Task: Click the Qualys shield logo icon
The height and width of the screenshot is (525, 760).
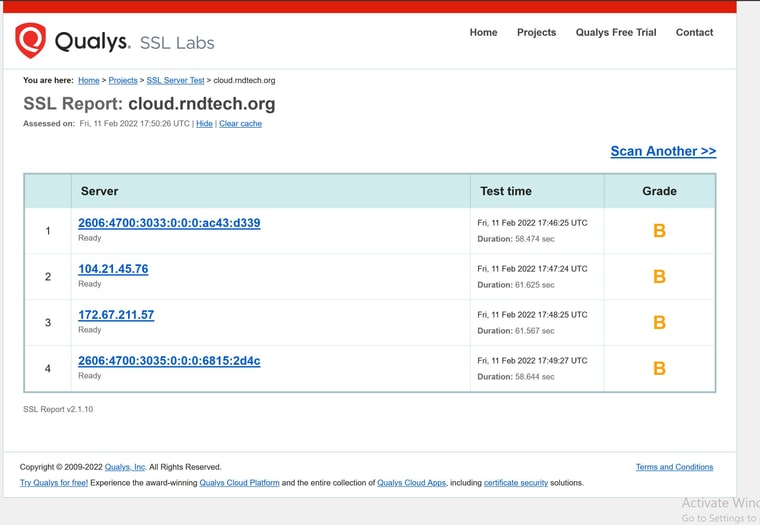Action: [x=31, y=40]
